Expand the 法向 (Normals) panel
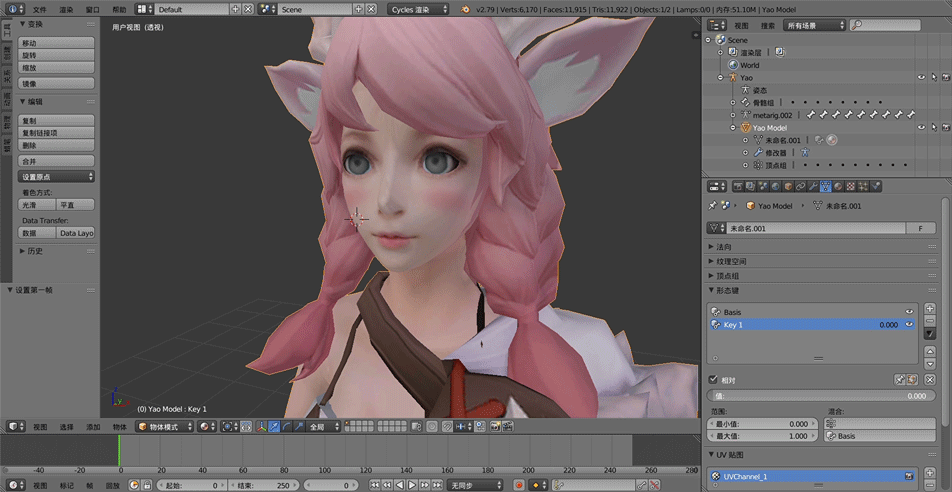This screenshot has width=952, height=492. click(723, 247)
